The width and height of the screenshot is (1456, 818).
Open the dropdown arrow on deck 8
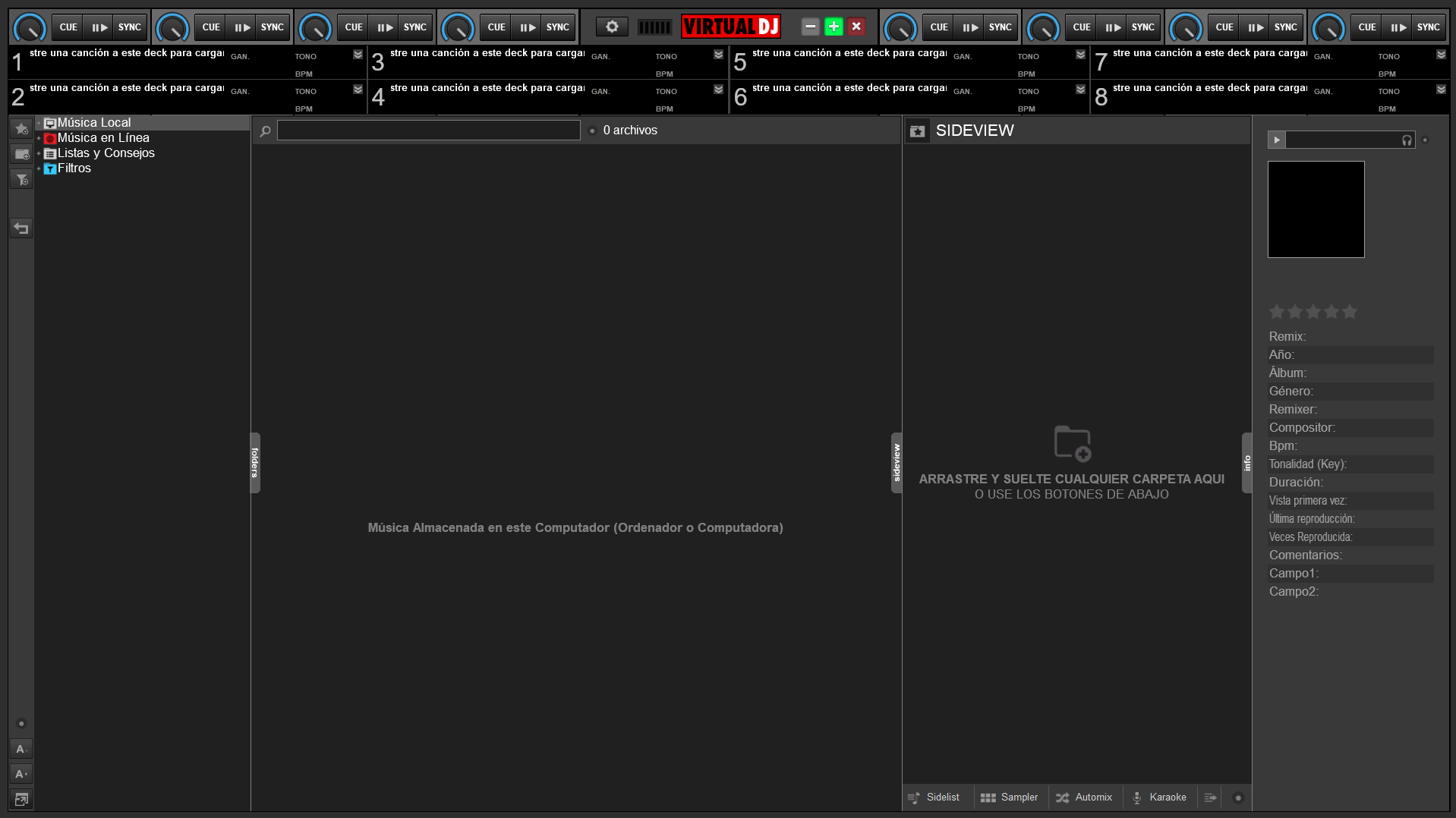1441,90
